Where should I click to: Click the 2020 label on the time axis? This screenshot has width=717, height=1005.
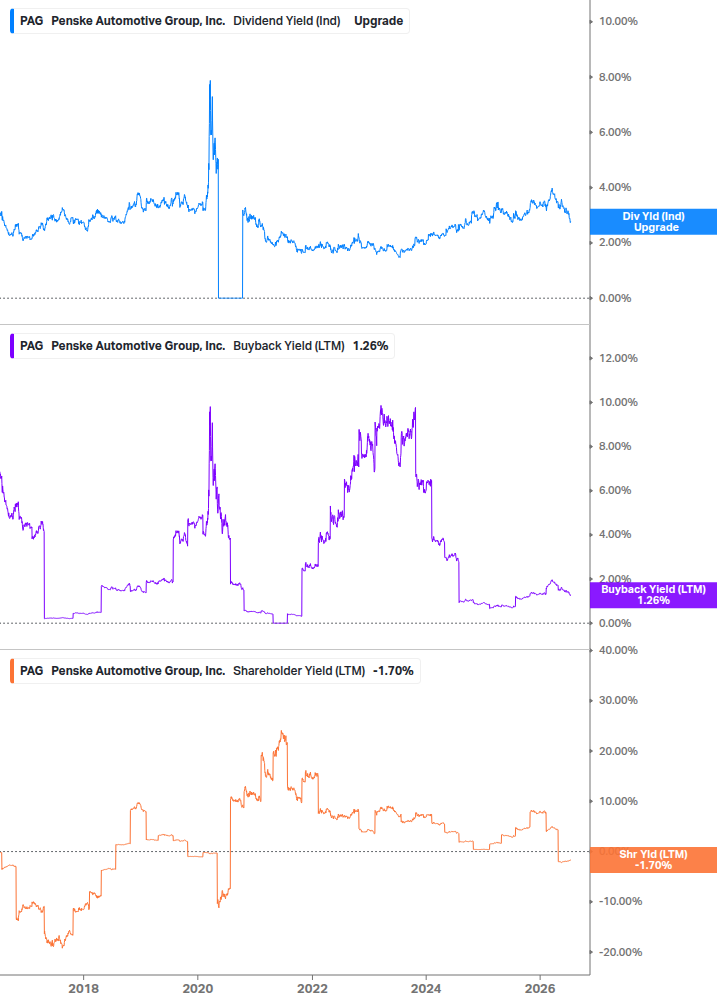[x=197, y=988]
